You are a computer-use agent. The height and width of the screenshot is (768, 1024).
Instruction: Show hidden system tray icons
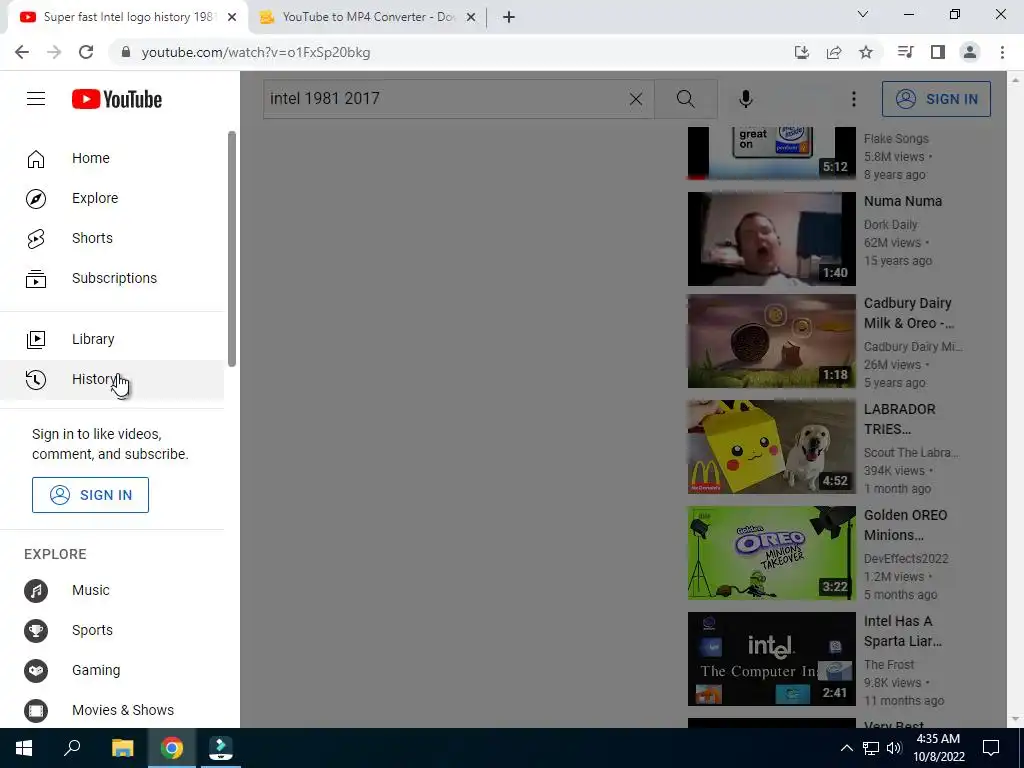[846, 748]
